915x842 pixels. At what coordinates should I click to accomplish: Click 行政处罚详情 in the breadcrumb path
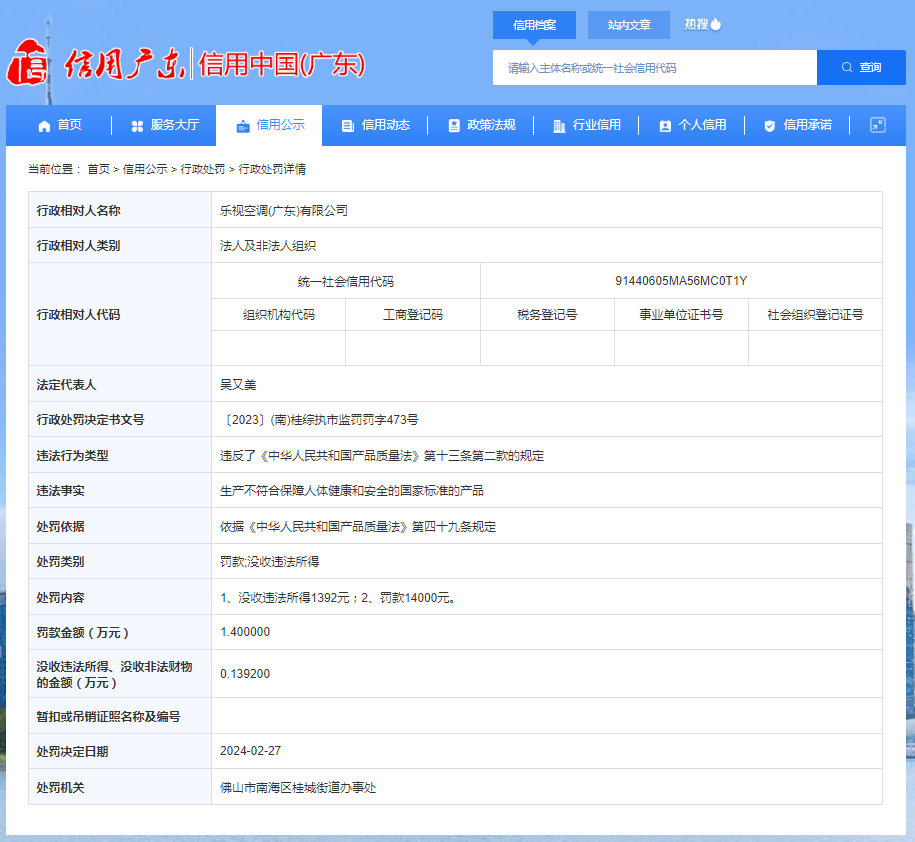[x=272, y=169]
